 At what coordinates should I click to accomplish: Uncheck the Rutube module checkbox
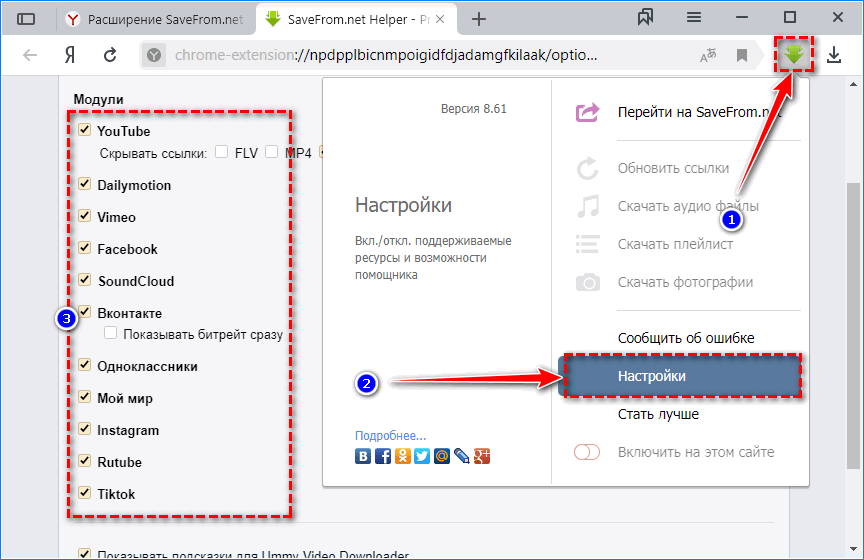tap(84, 460)
